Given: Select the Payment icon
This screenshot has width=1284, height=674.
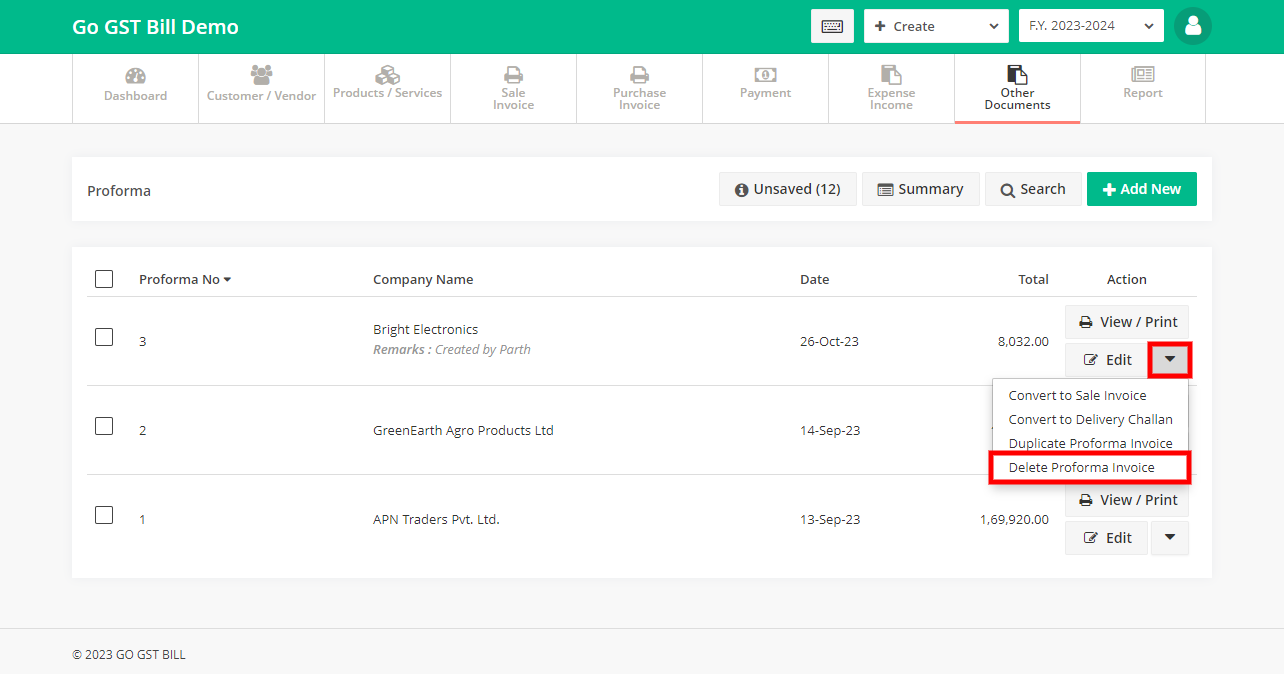Looking at the screenshot, I should (765, 88).
